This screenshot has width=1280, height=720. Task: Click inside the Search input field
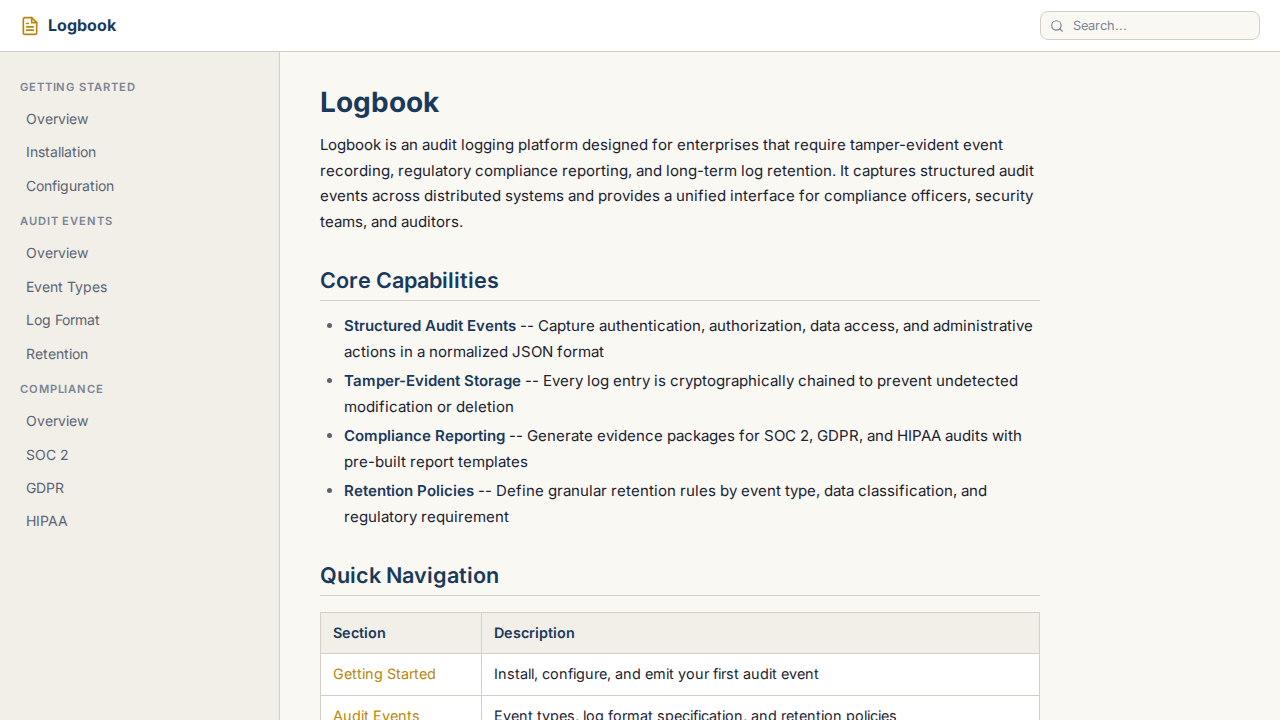pyautogui.click(x=1150, y=25)
